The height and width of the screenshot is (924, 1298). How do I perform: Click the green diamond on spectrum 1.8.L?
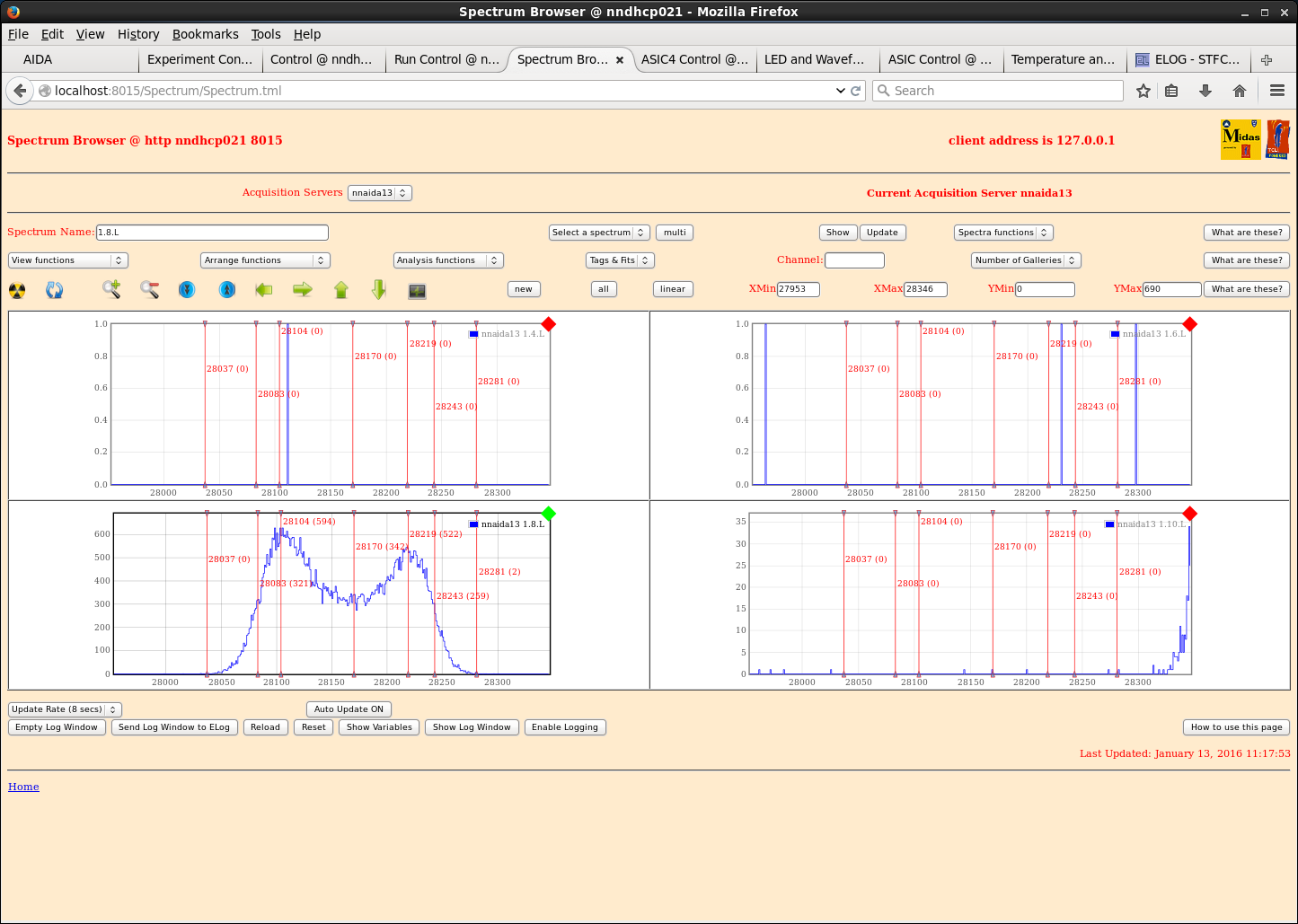pos(549,514)
